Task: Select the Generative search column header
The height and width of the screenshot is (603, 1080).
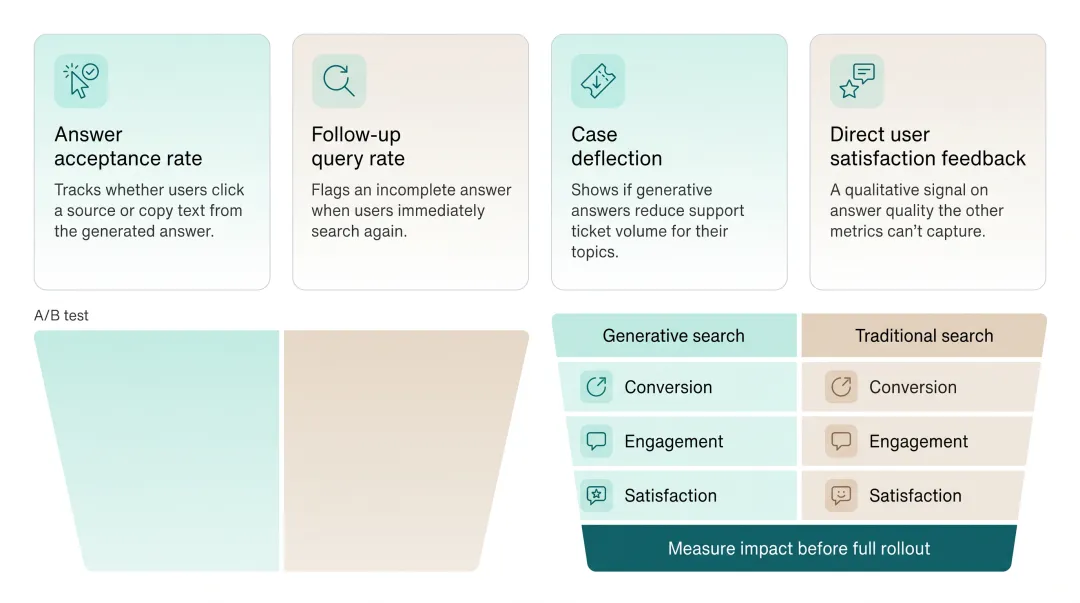Action: 674,336
